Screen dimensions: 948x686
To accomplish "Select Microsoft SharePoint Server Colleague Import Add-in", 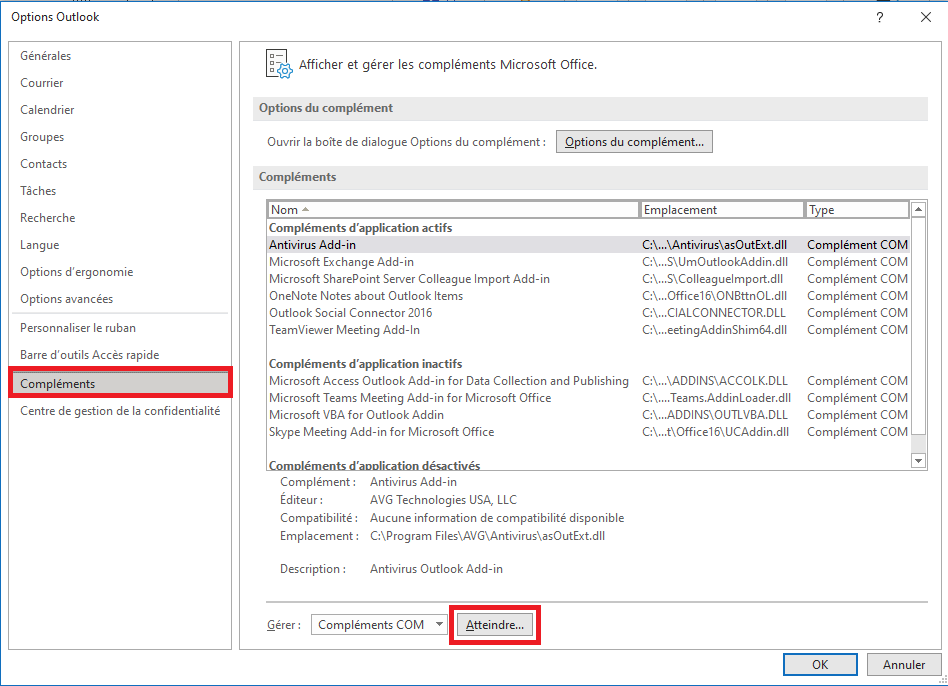I will (x=588, y=279).
